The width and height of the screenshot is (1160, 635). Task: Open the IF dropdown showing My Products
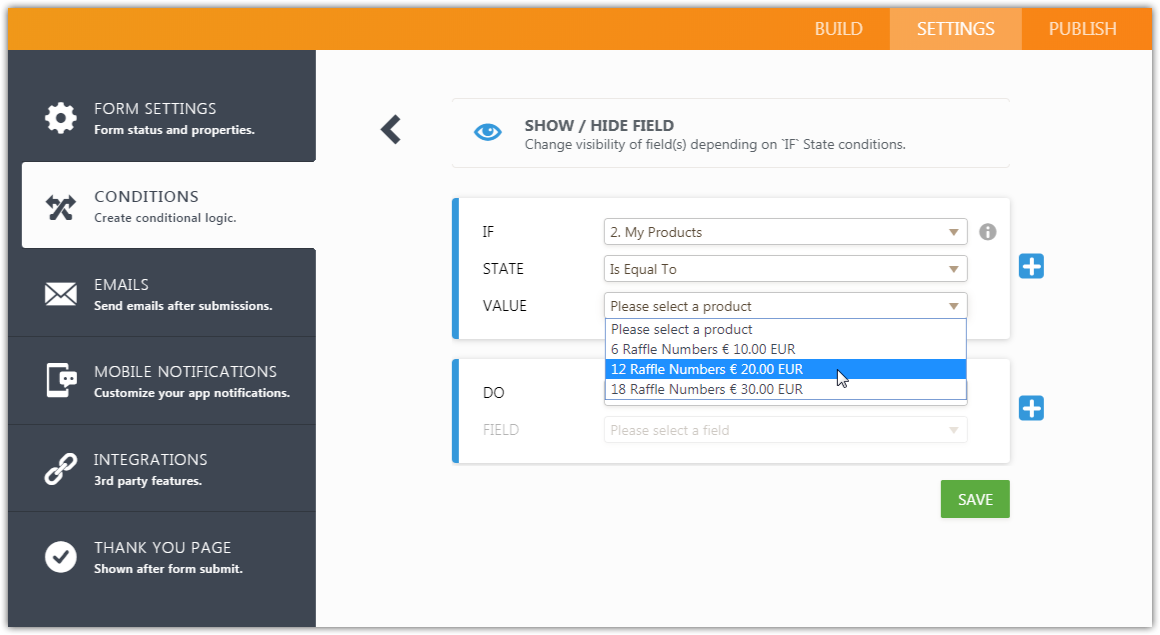point(785,232)
